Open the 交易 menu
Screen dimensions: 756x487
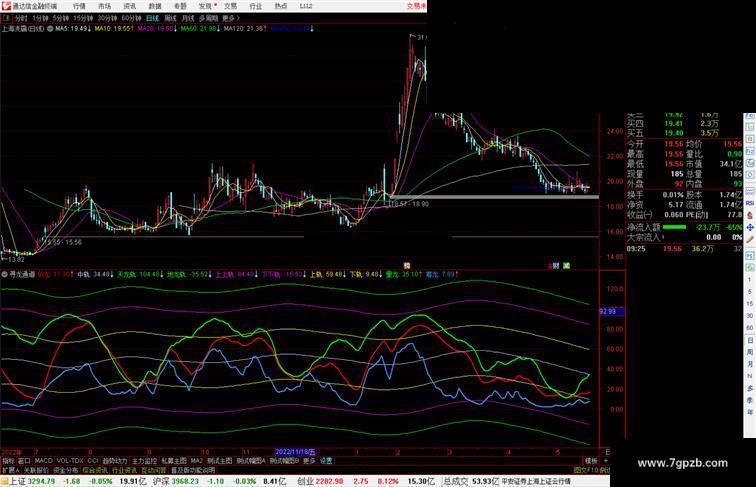(x=230, y=6)
